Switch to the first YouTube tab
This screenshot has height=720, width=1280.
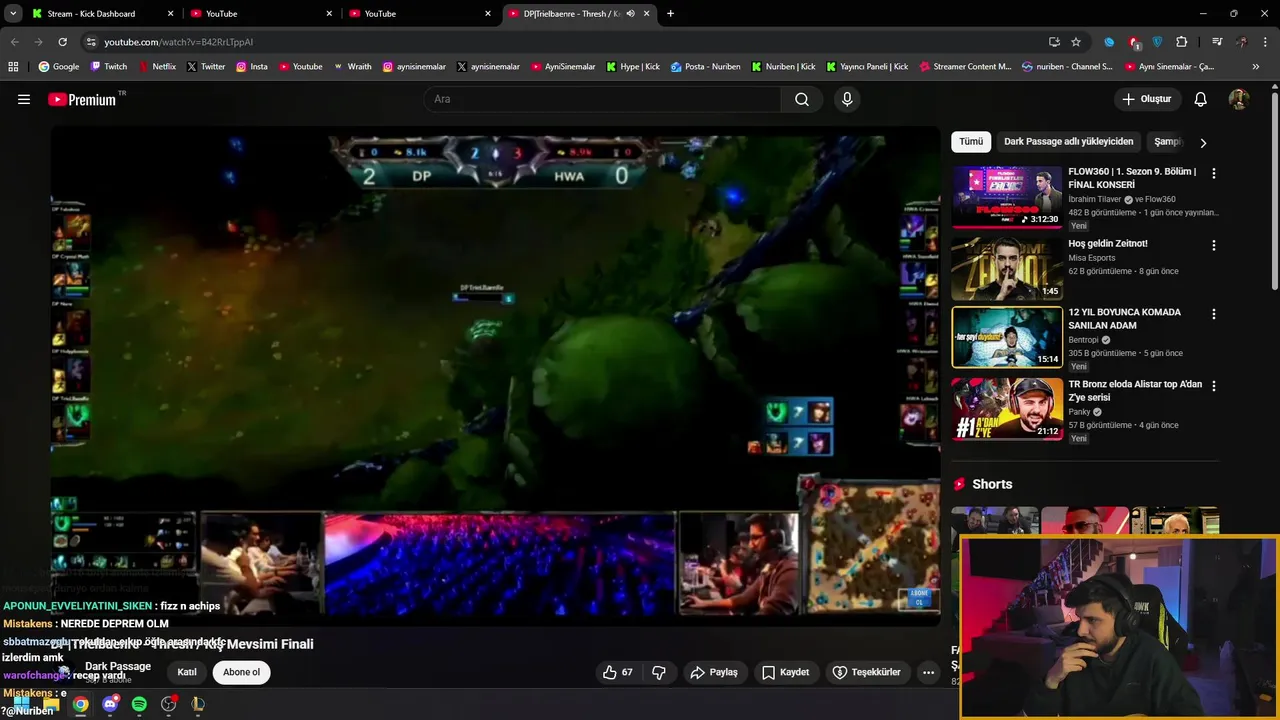pos(260,14)
